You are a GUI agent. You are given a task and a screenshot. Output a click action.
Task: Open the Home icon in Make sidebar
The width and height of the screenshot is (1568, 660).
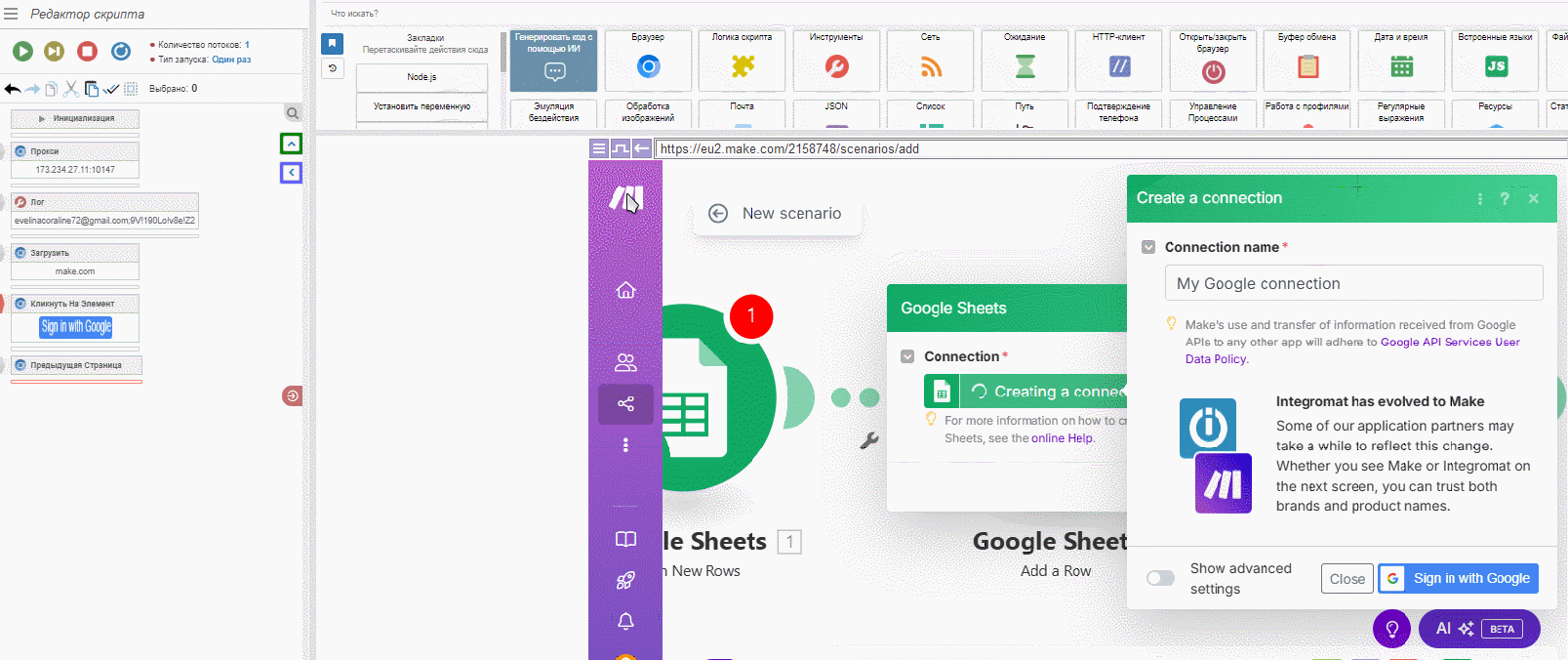pyautogui.click(x=625, y=290)
